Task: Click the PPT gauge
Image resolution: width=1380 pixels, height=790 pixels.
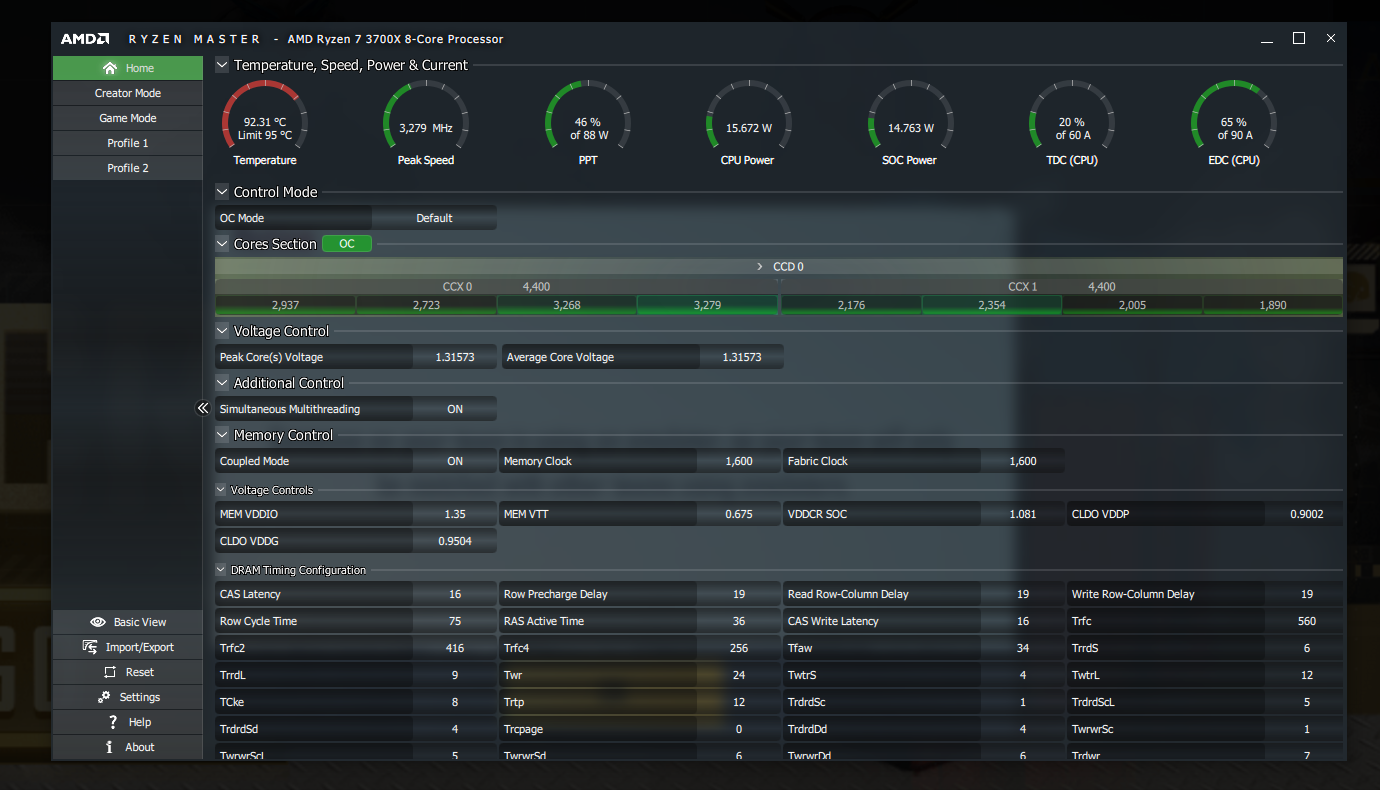Action: coord(588,123)
